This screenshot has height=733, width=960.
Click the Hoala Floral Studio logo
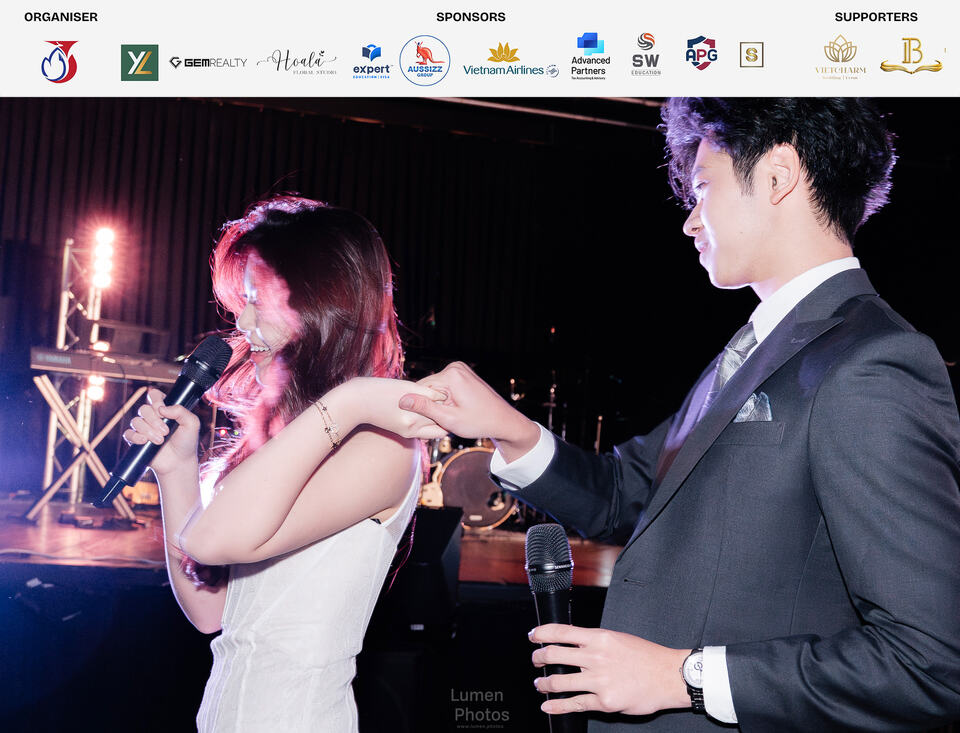click(297, 62)
